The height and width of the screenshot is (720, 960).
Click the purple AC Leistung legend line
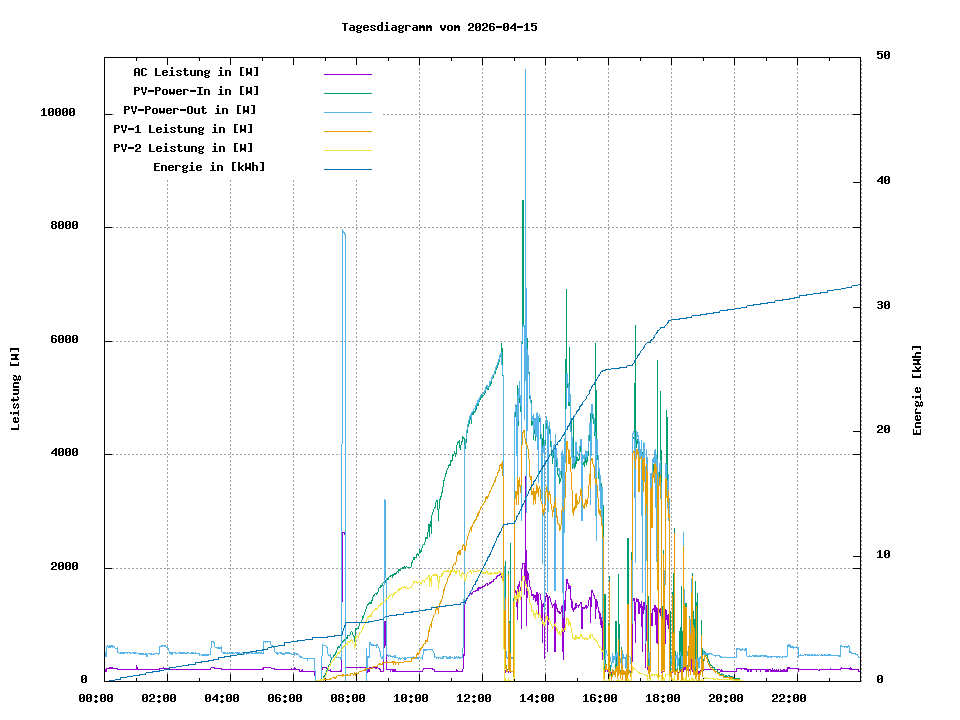click(347, 74)
